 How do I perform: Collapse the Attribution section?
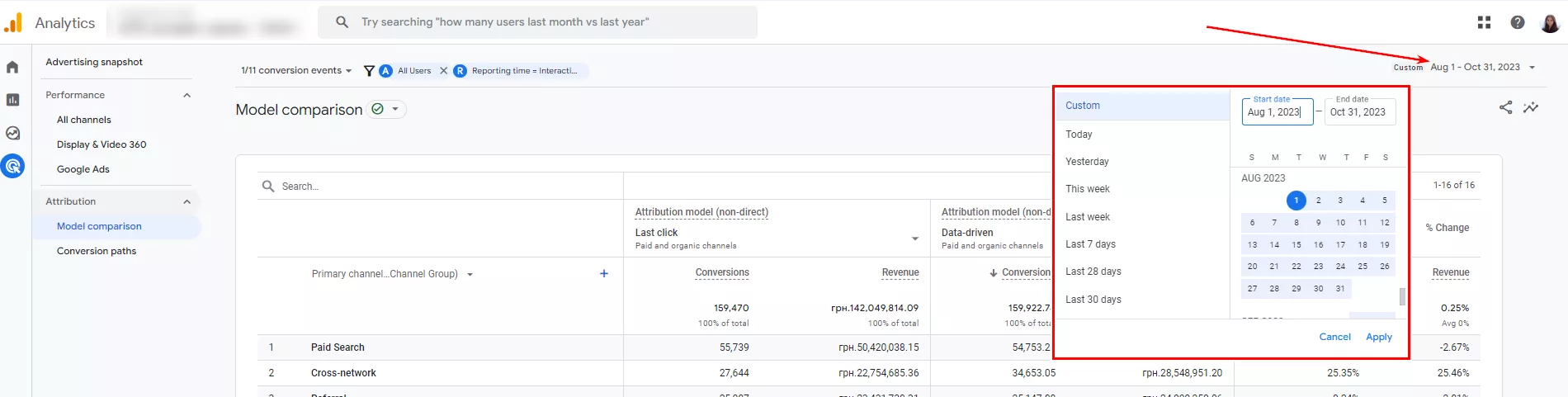coord(187,201)
